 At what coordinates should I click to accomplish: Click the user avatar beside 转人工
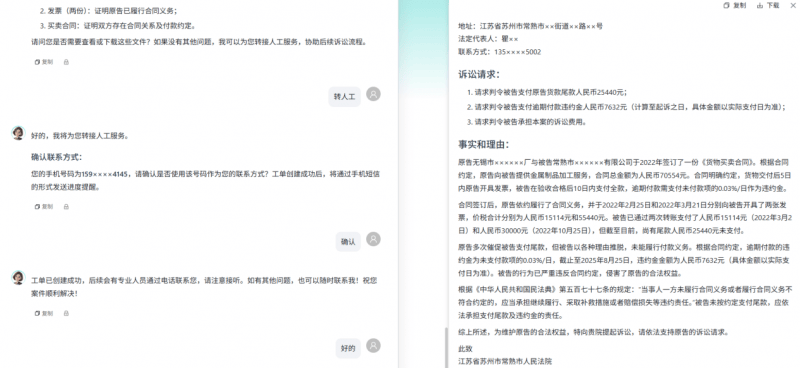click(373, 94)
